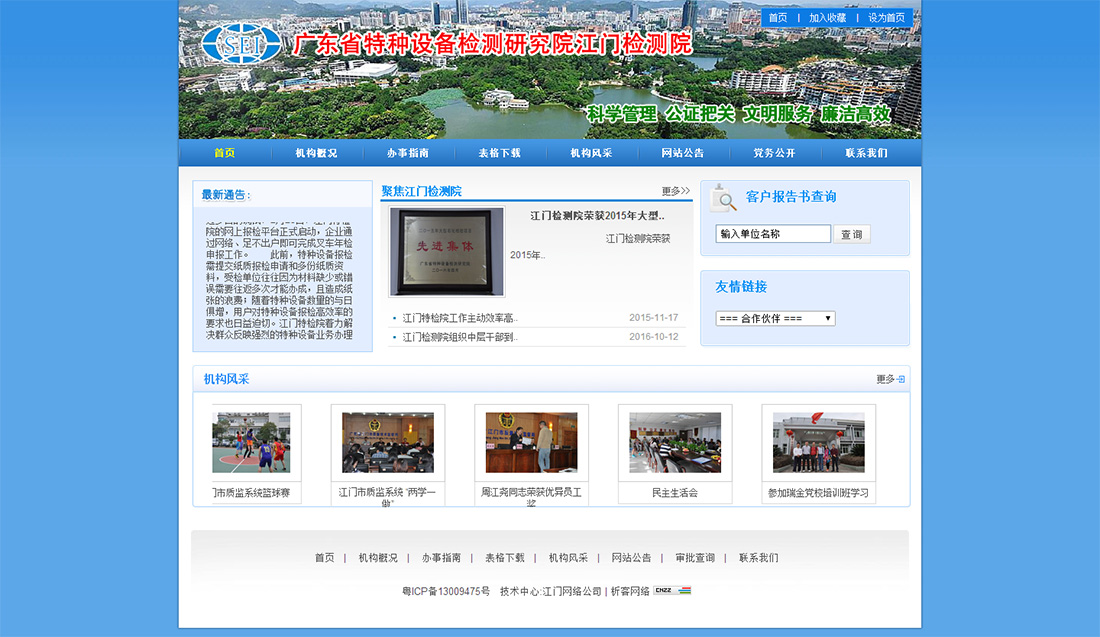
Task: Go to 办事指南 in the navigation bar
Action: click(408, 153)
